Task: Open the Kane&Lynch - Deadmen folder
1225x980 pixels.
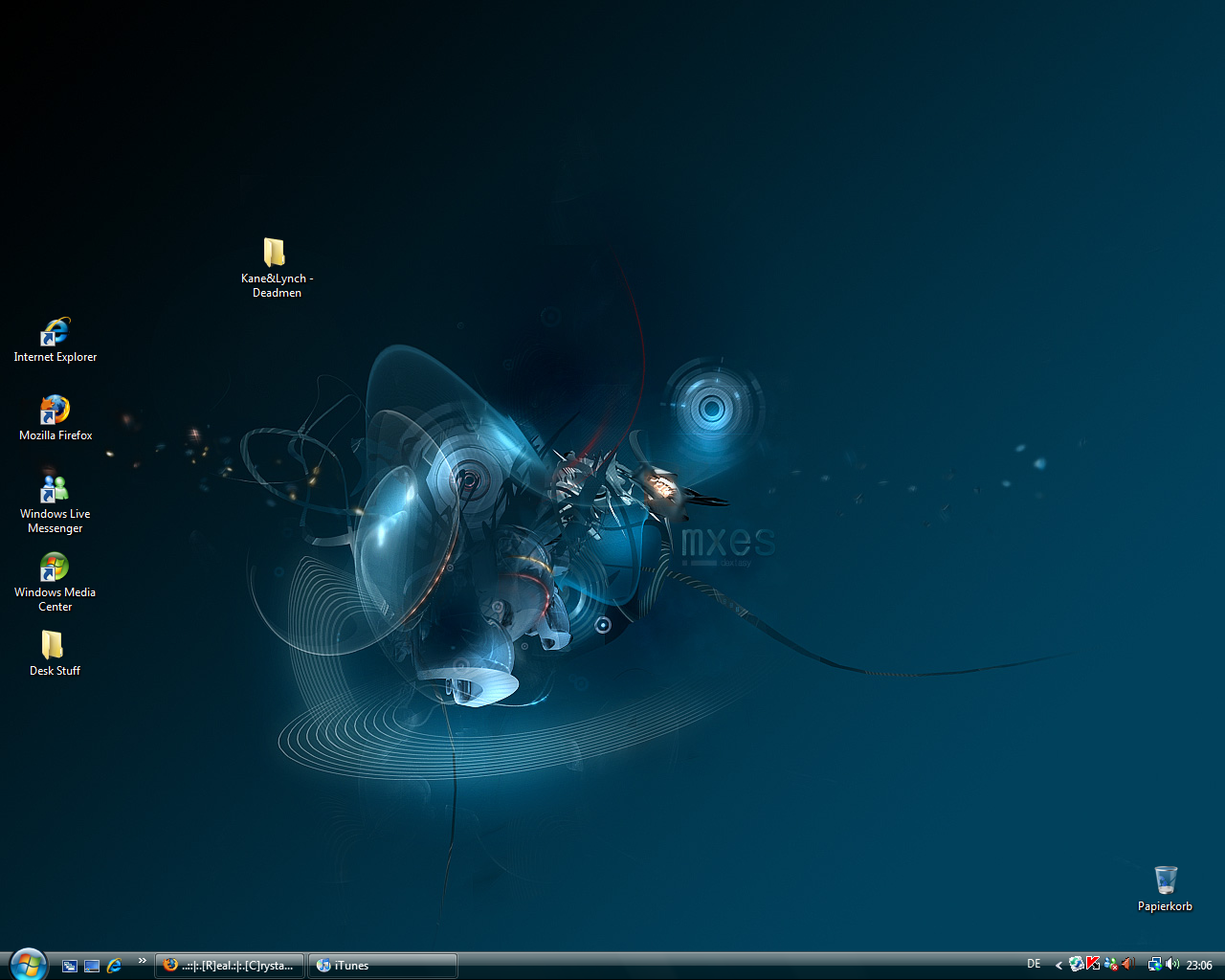Action: click(x=276, y=268)
